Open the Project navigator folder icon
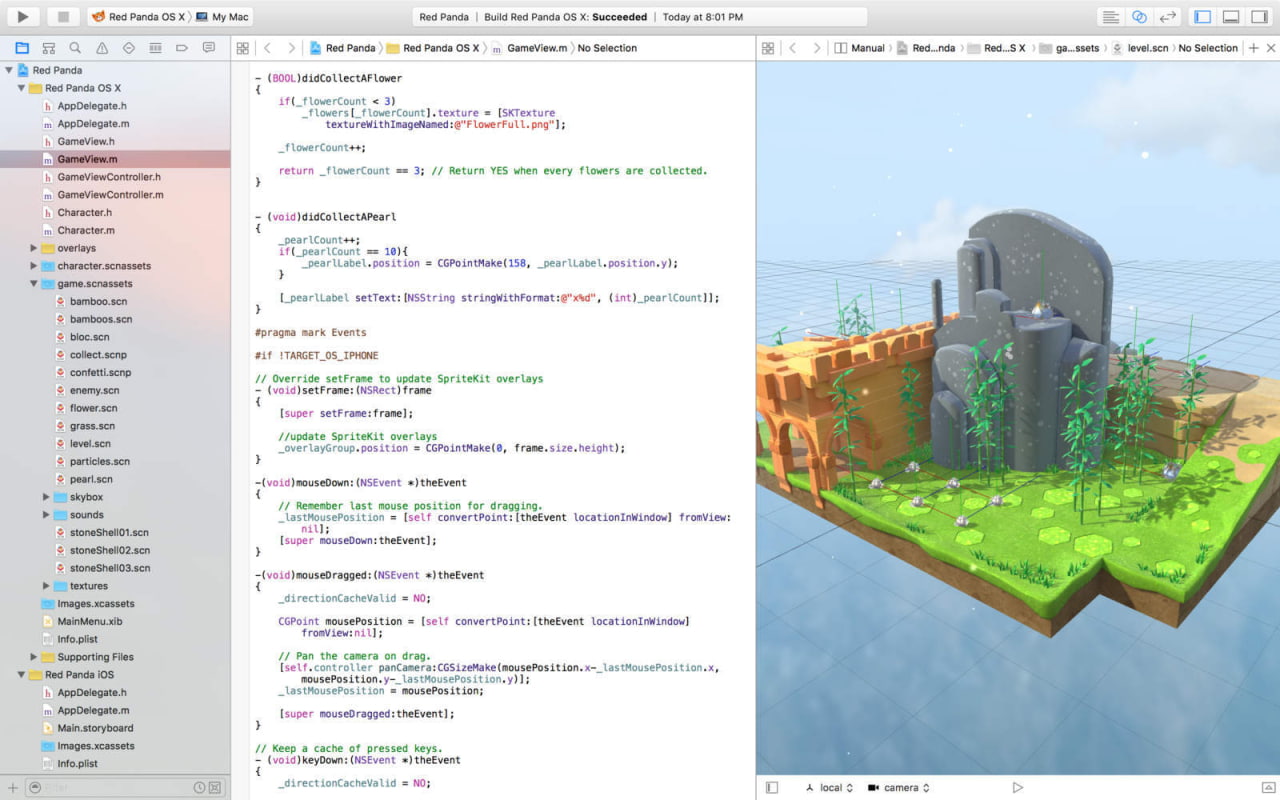The width and height of the screenshot is (1280, 800). click(x=22, y=47)
